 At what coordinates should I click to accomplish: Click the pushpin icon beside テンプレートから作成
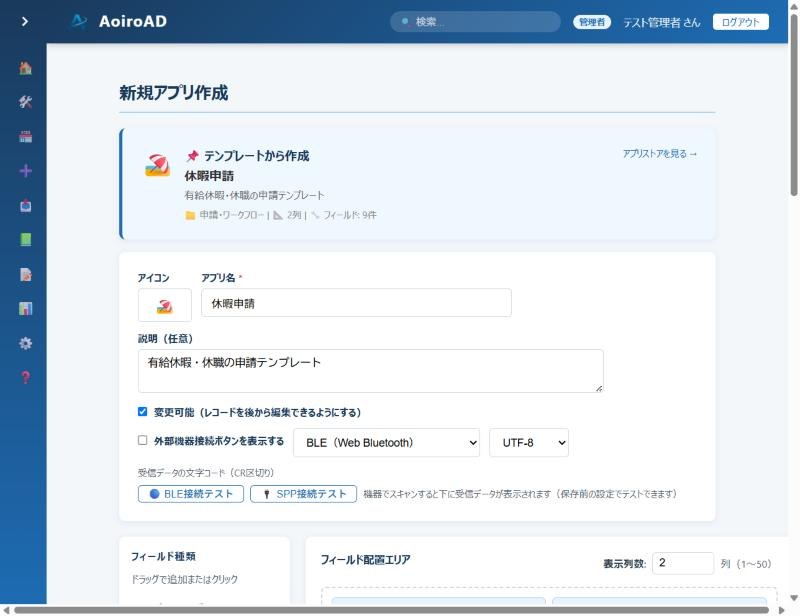tap(192, 156)
